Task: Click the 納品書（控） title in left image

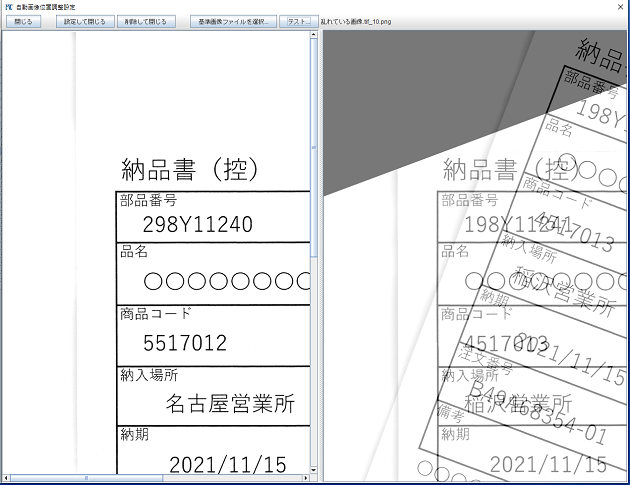Action: tap(190, 170)
